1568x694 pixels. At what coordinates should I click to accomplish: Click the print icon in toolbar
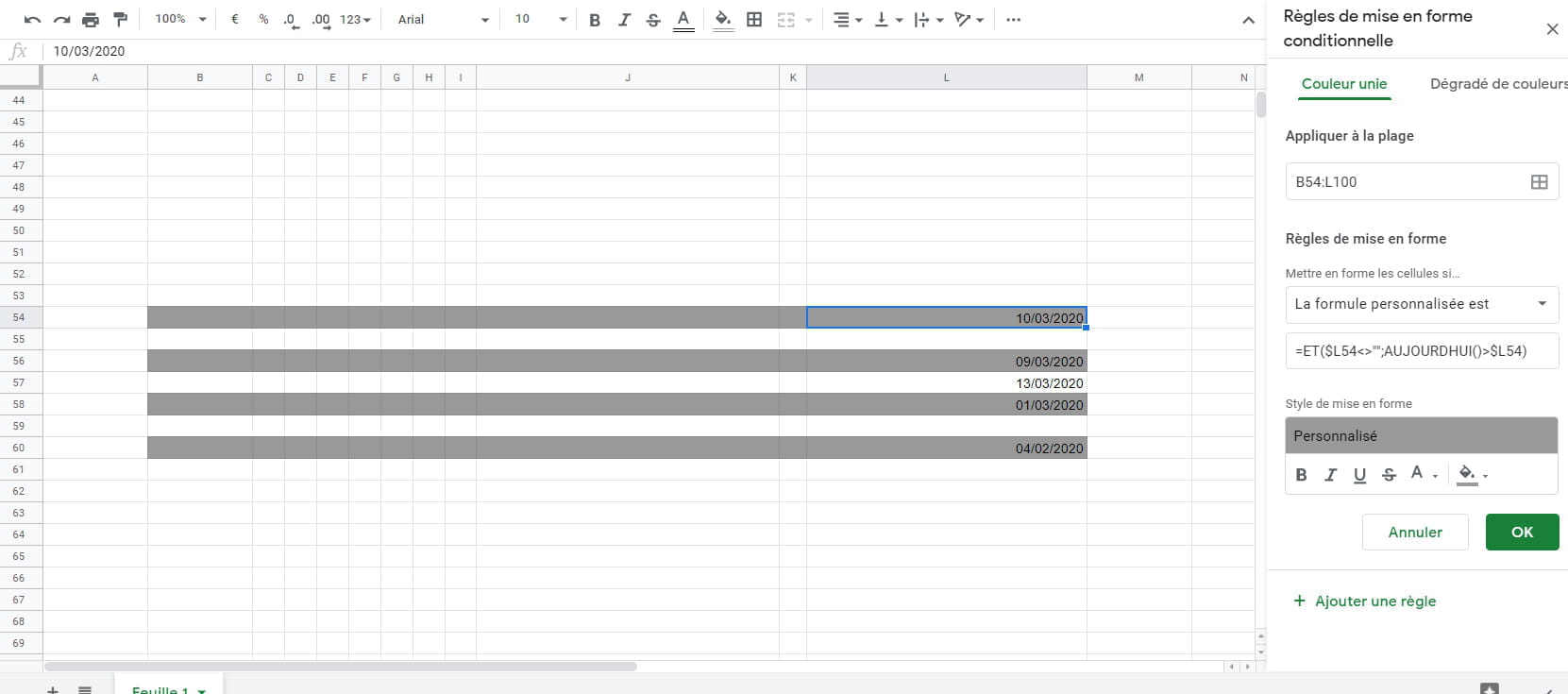(x=91, y=20)
